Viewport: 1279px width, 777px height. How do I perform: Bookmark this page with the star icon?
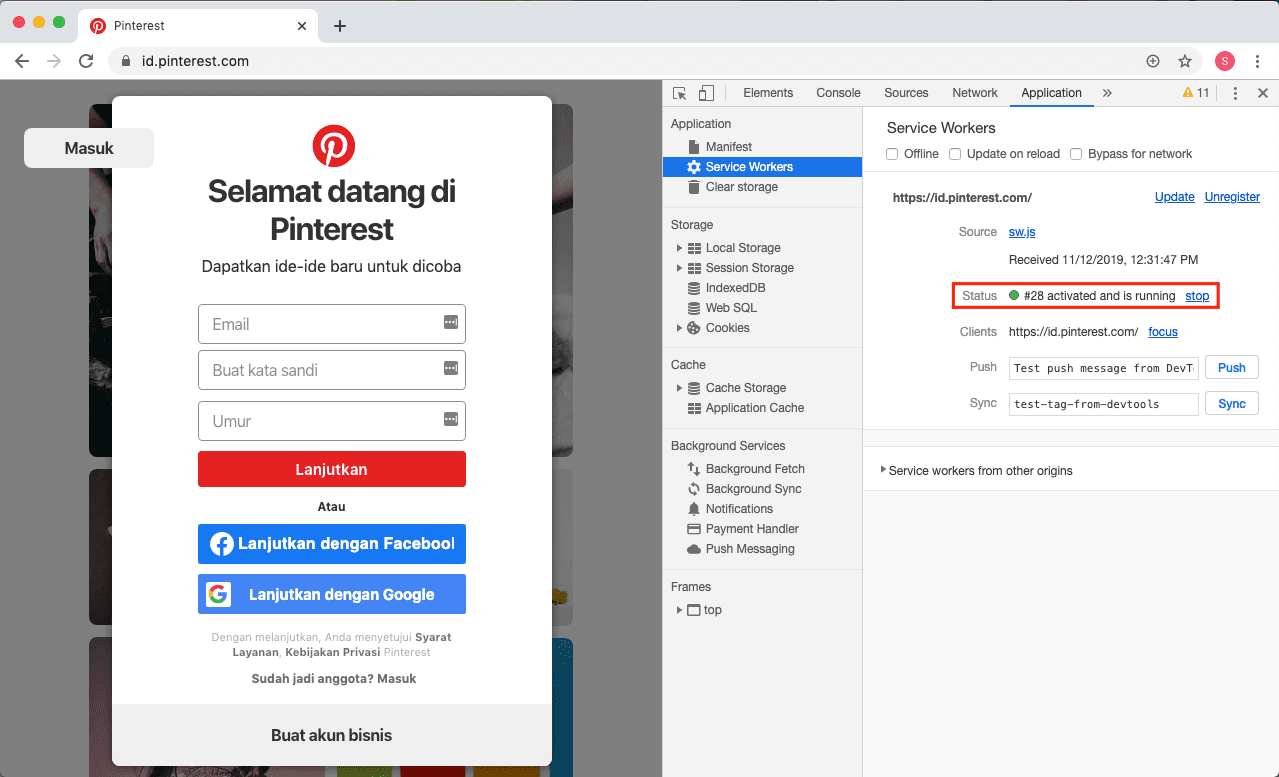pyautogui.click(x=1185, y=61)
